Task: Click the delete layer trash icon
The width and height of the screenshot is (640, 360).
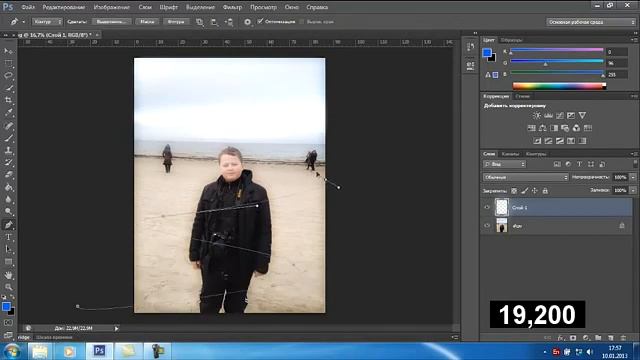Action: [623, 338]
